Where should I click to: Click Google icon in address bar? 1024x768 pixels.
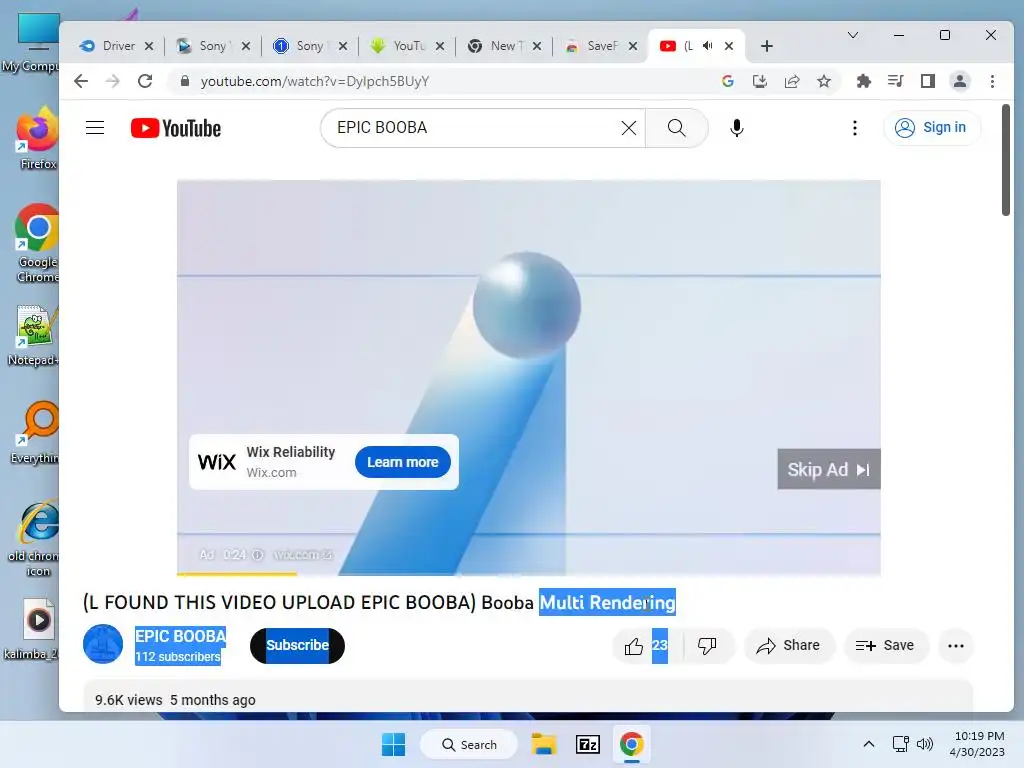(728, 81)
